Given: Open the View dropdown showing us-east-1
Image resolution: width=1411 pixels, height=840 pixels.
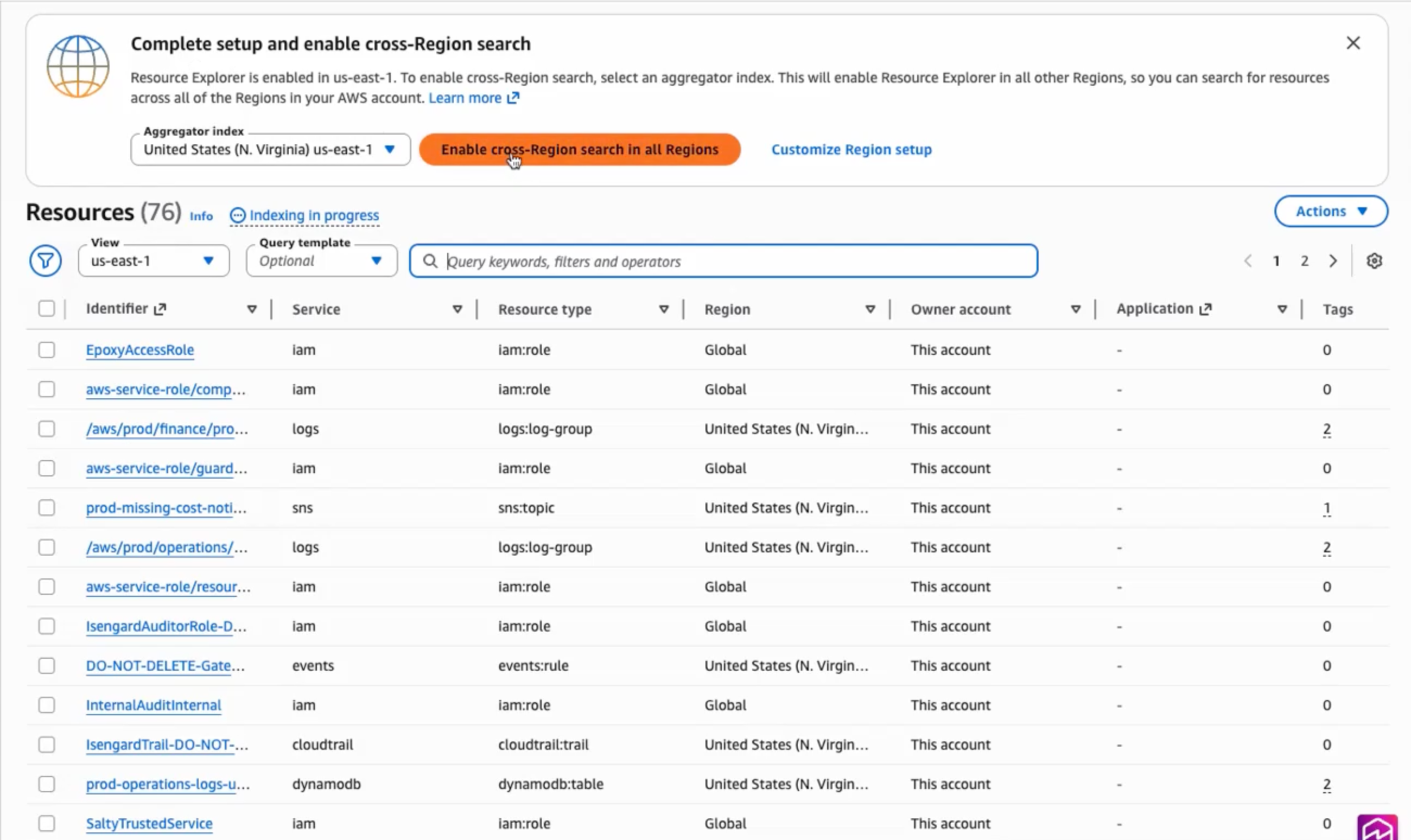Looking at the screenshot, I should click(153, 261).
